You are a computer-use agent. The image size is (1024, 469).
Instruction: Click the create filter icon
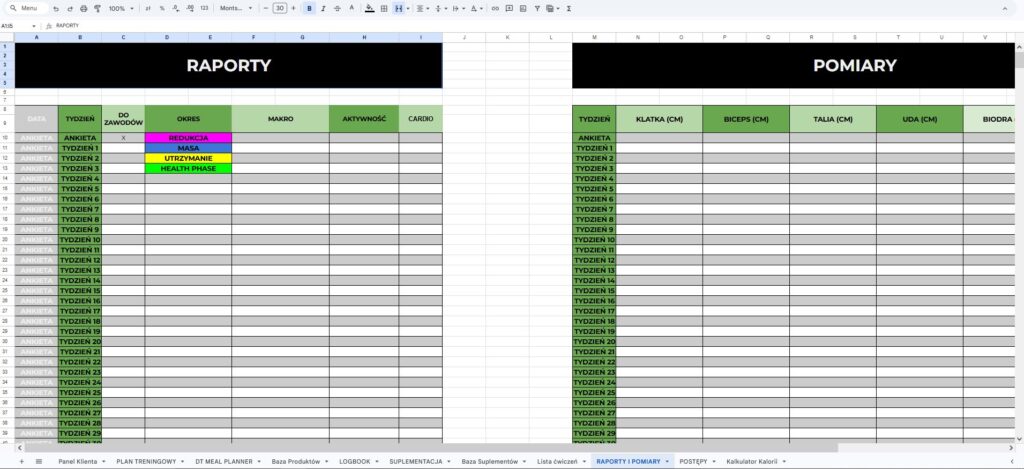coord(537,8)
